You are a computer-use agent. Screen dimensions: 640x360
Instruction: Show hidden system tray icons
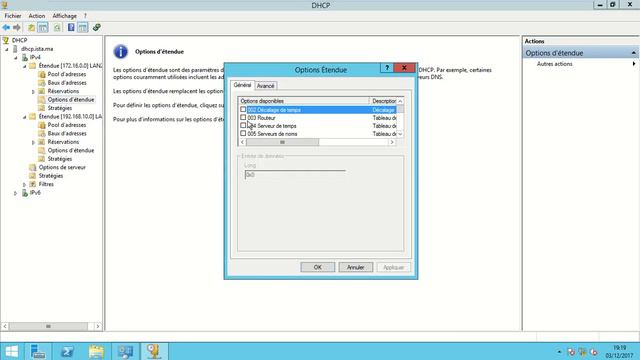(x=559, y=352)
